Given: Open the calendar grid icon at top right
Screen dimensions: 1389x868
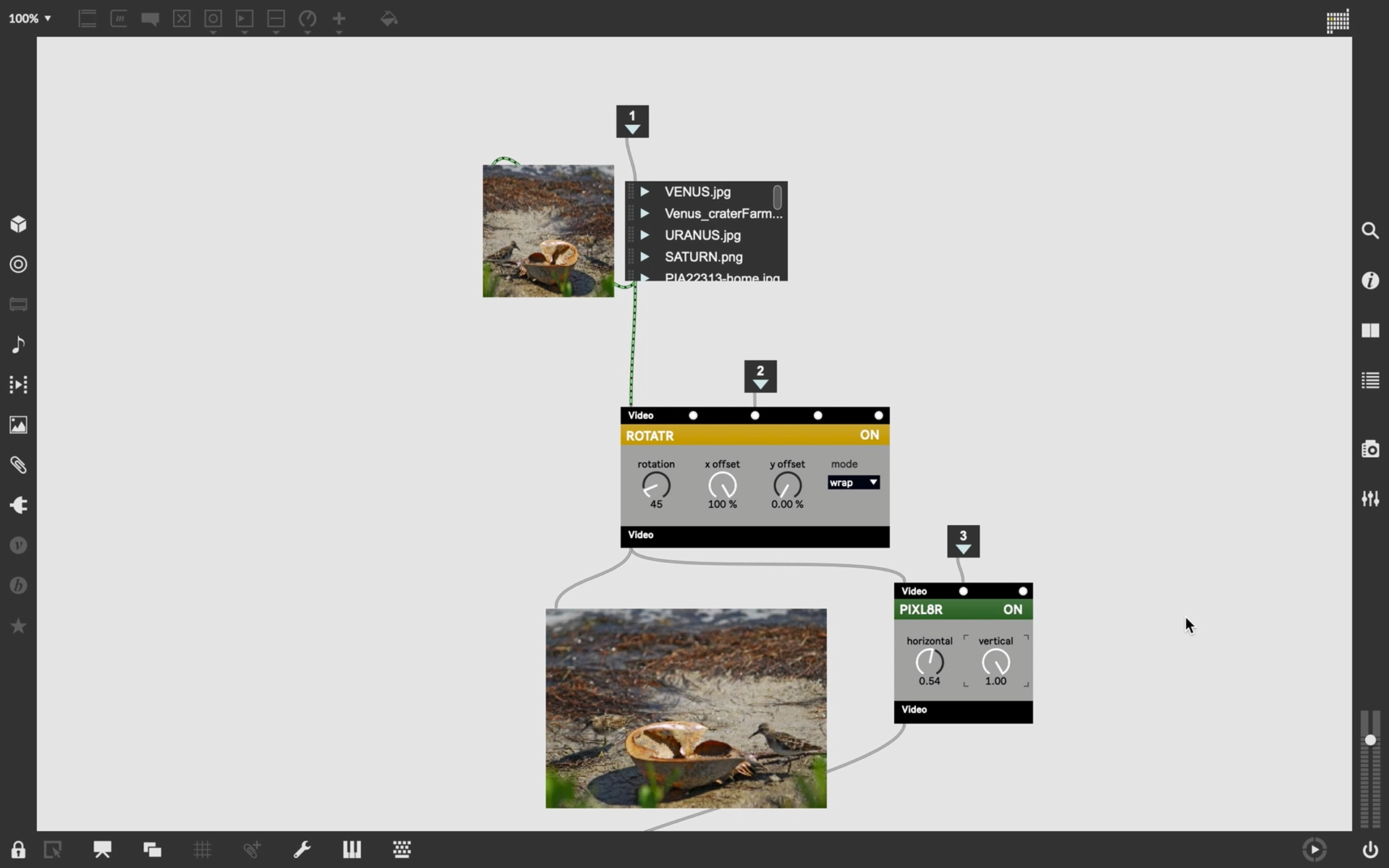Looking at the screenshot, I should tap(1338, 21).
